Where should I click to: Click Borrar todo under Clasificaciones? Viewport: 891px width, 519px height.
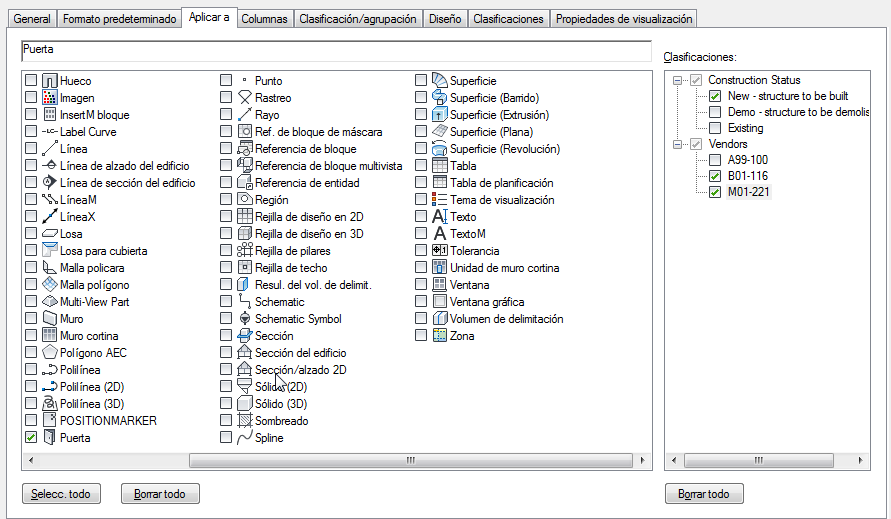[x=704, y=494]
